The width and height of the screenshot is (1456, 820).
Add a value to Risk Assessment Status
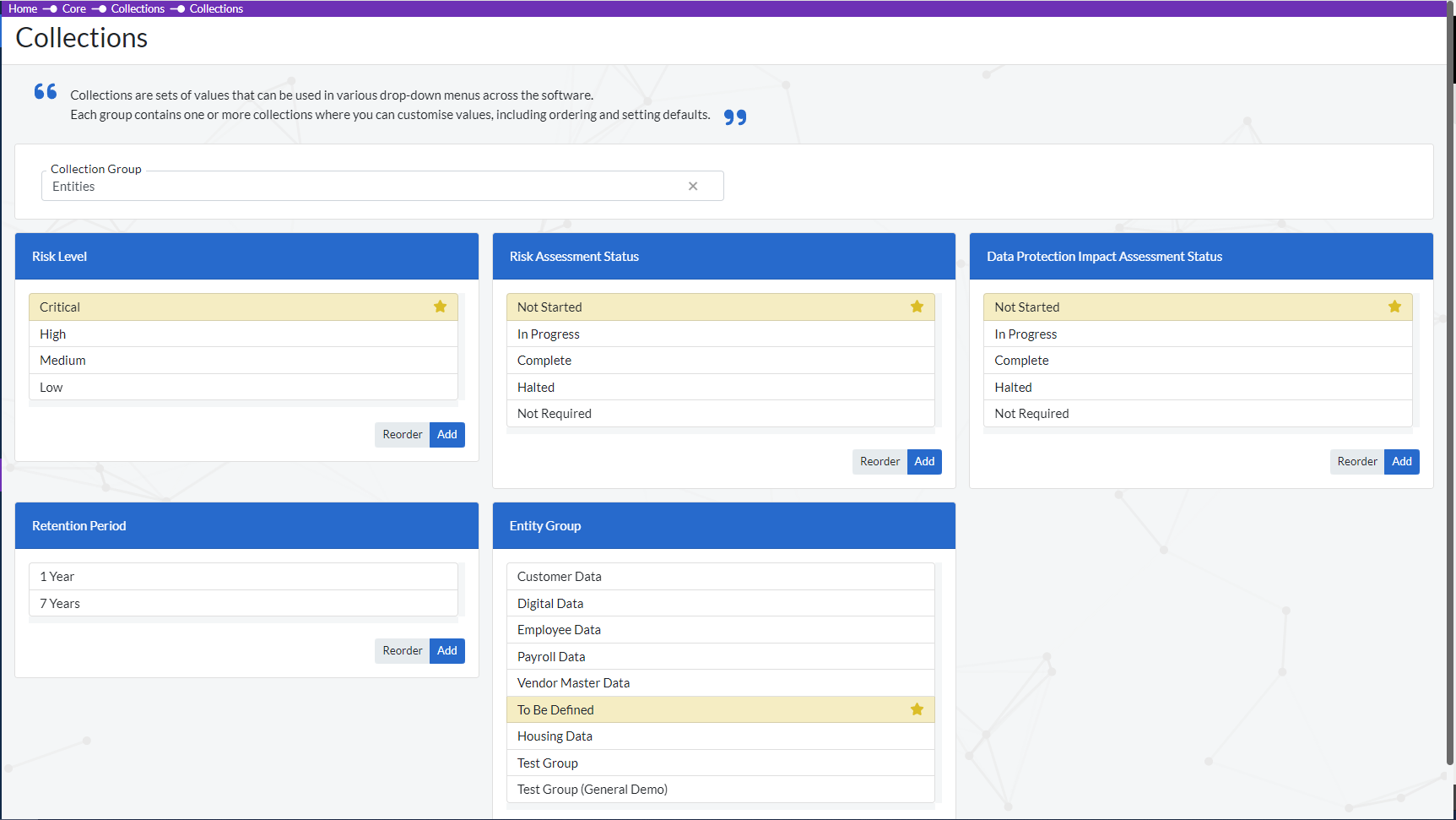tap(924, 462)
